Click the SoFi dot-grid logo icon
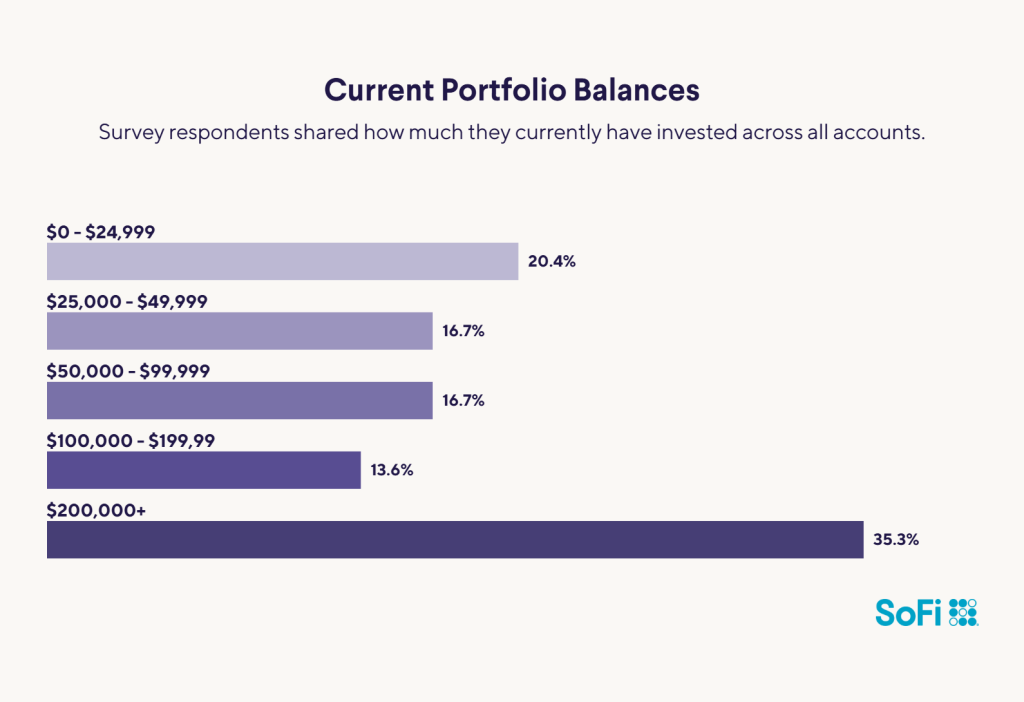Viewport: 1024px width, 702px height. [962, 612]
